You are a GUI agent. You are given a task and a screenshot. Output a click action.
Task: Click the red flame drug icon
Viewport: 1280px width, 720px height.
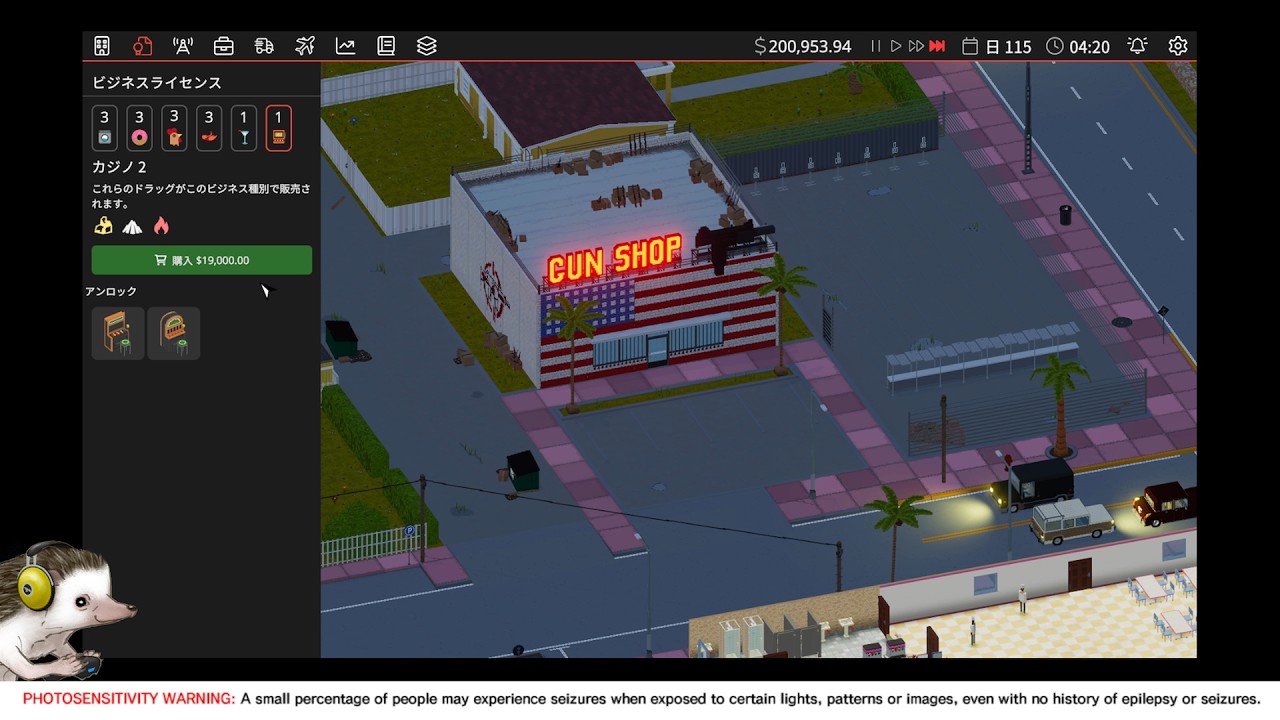coord(161,226)
